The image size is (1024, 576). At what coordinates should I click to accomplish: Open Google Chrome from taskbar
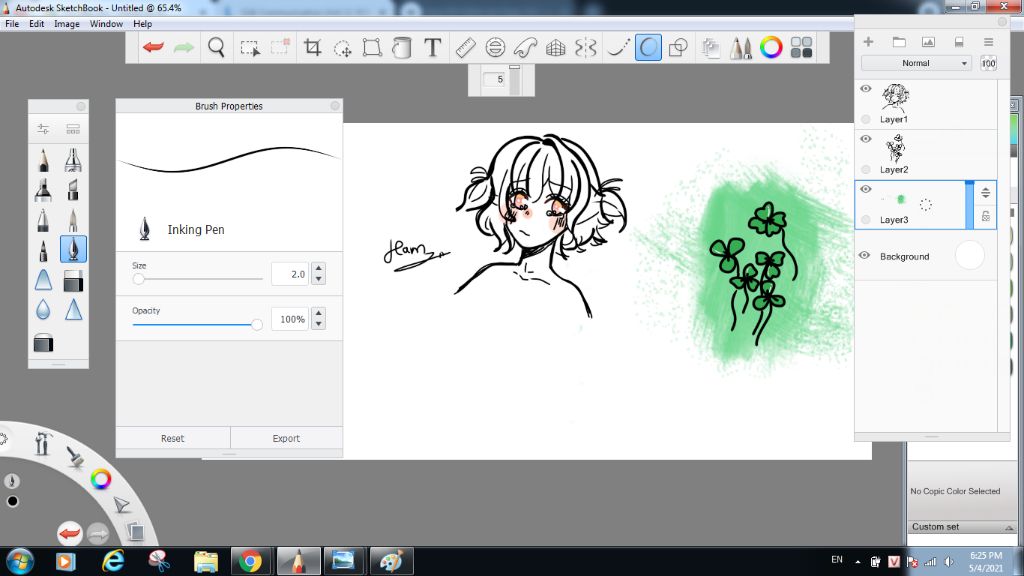[250, 561]
